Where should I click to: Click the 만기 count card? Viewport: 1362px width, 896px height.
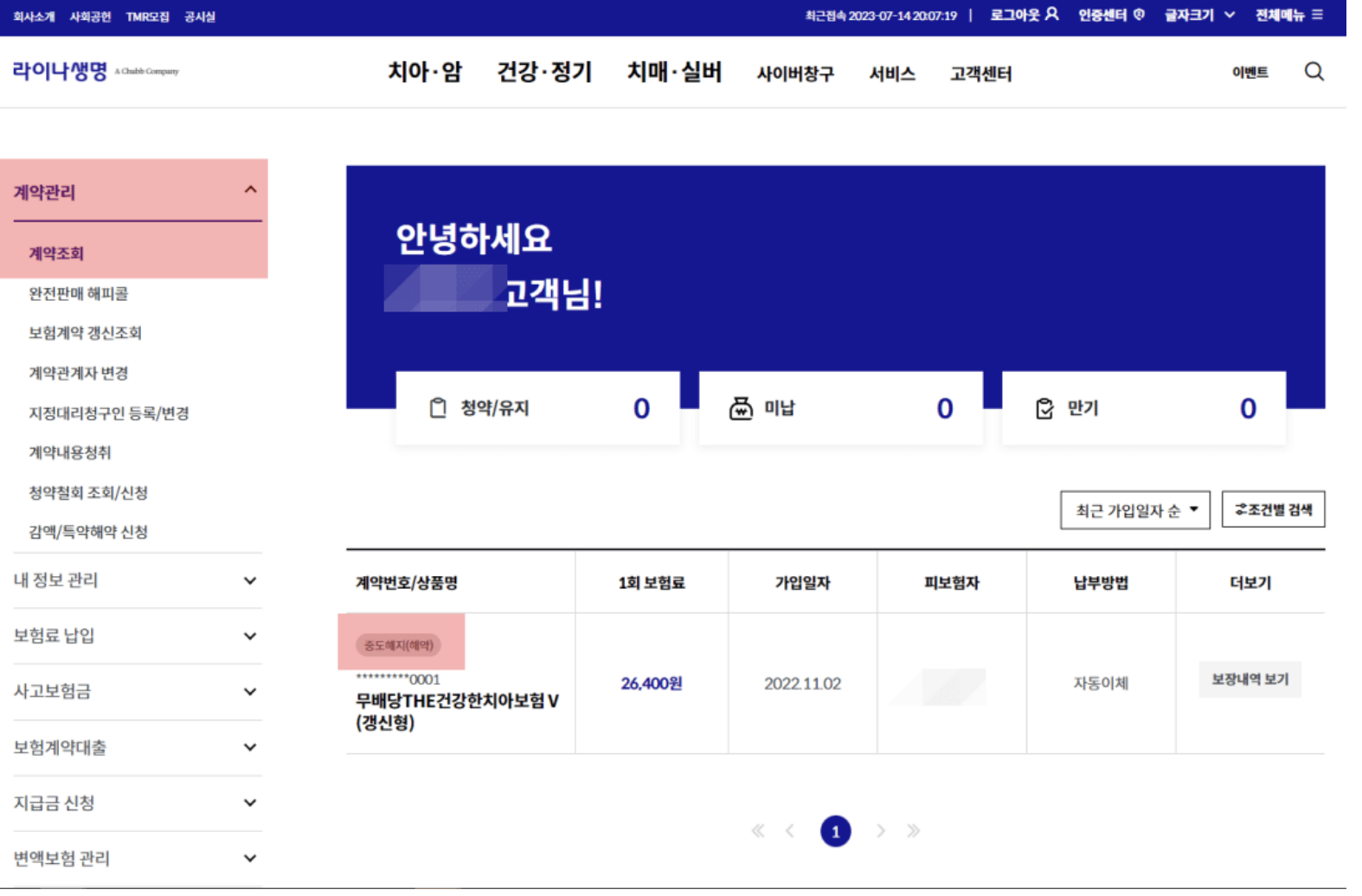[x=1144, y=408]
